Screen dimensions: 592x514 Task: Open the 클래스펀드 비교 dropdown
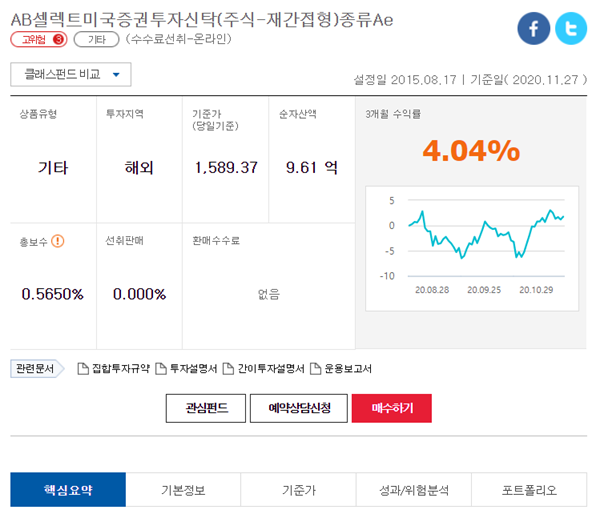coord(71,74)
